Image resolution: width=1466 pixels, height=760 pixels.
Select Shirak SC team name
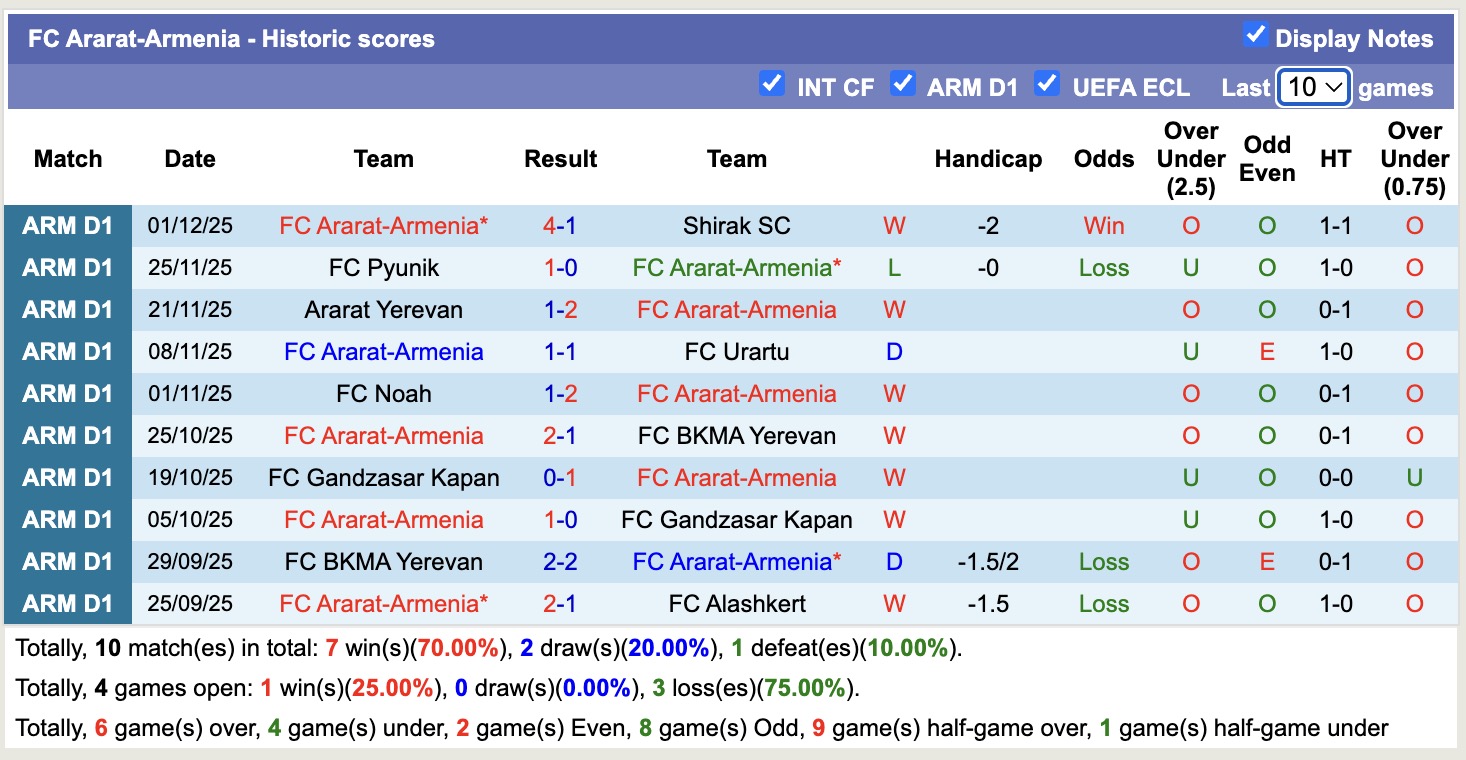click(737, 225)
